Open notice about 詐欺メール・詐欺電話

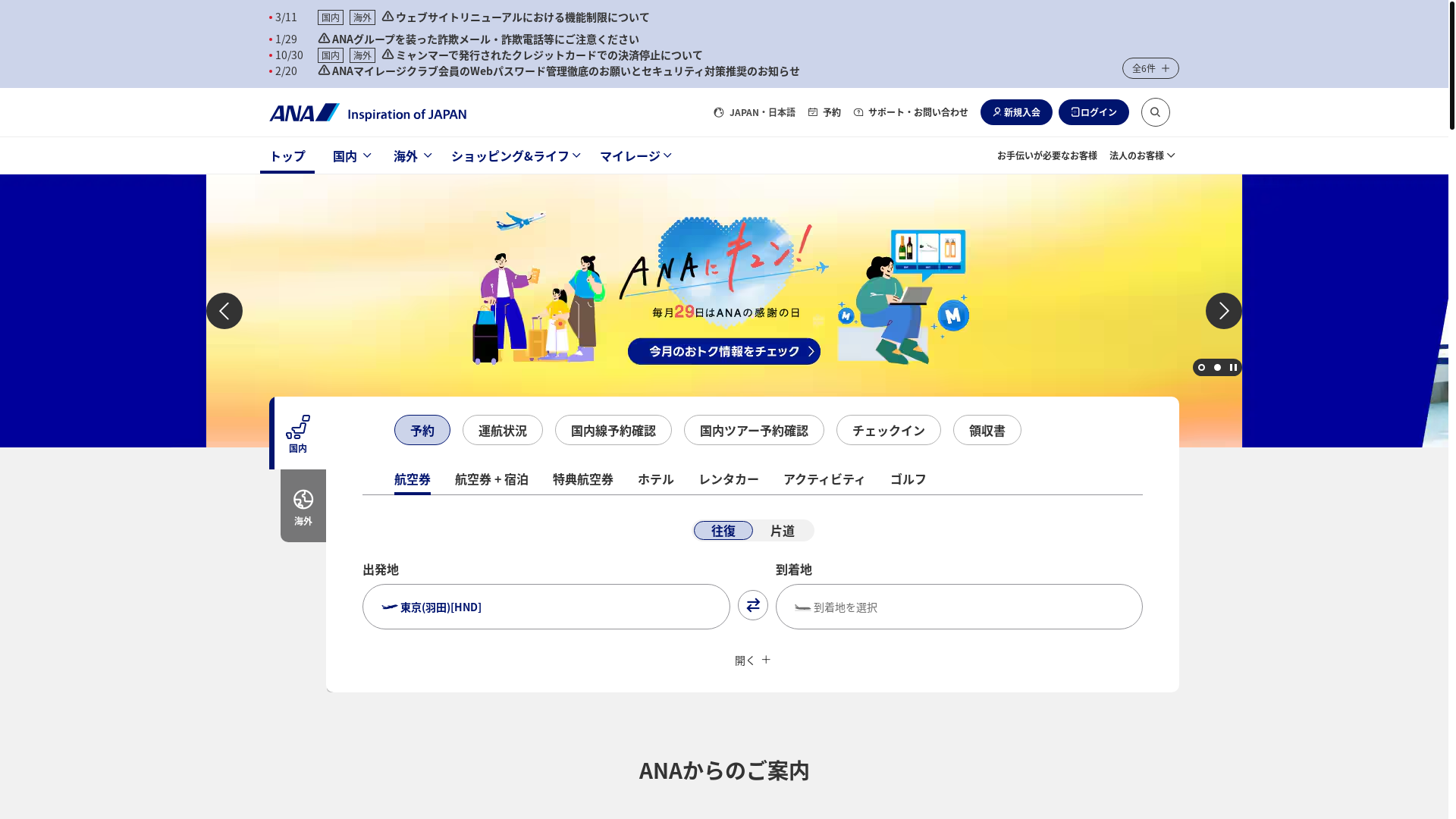tap(485, 39)
